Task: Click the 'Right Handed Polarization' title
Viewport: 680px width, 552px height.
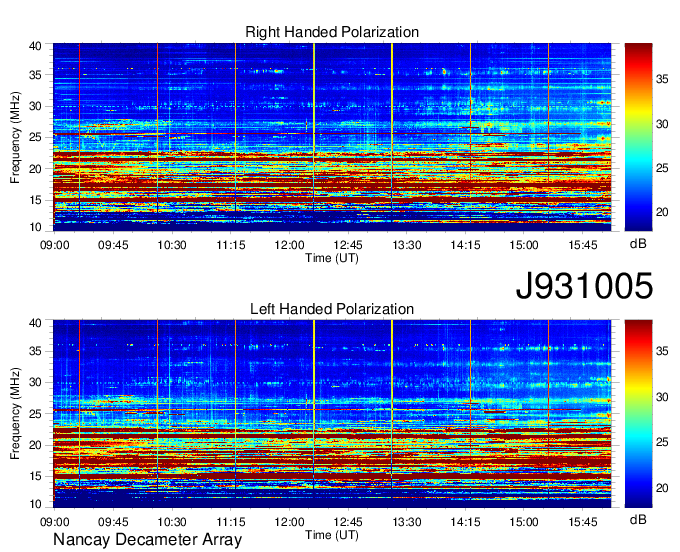Action: click(x=332, y=32)
